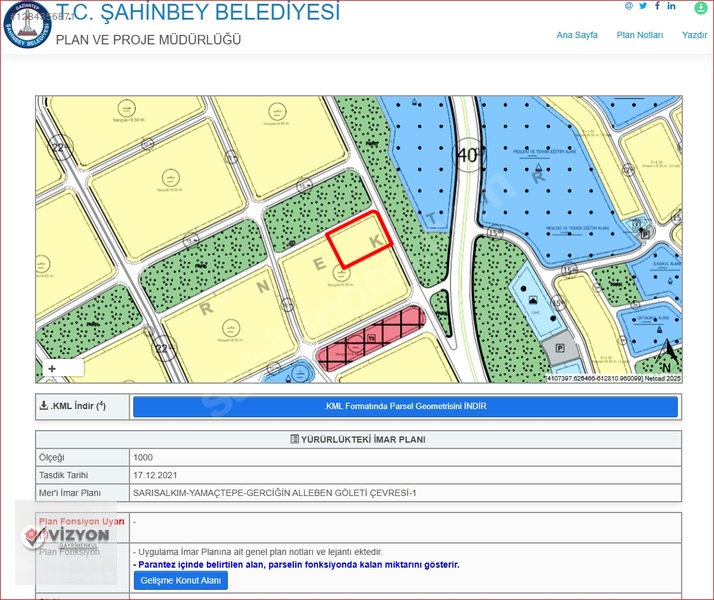
Task: Click the table icon before YÜRÜRLÜKTEKİ İMAR PLANI
Action: 295,439
